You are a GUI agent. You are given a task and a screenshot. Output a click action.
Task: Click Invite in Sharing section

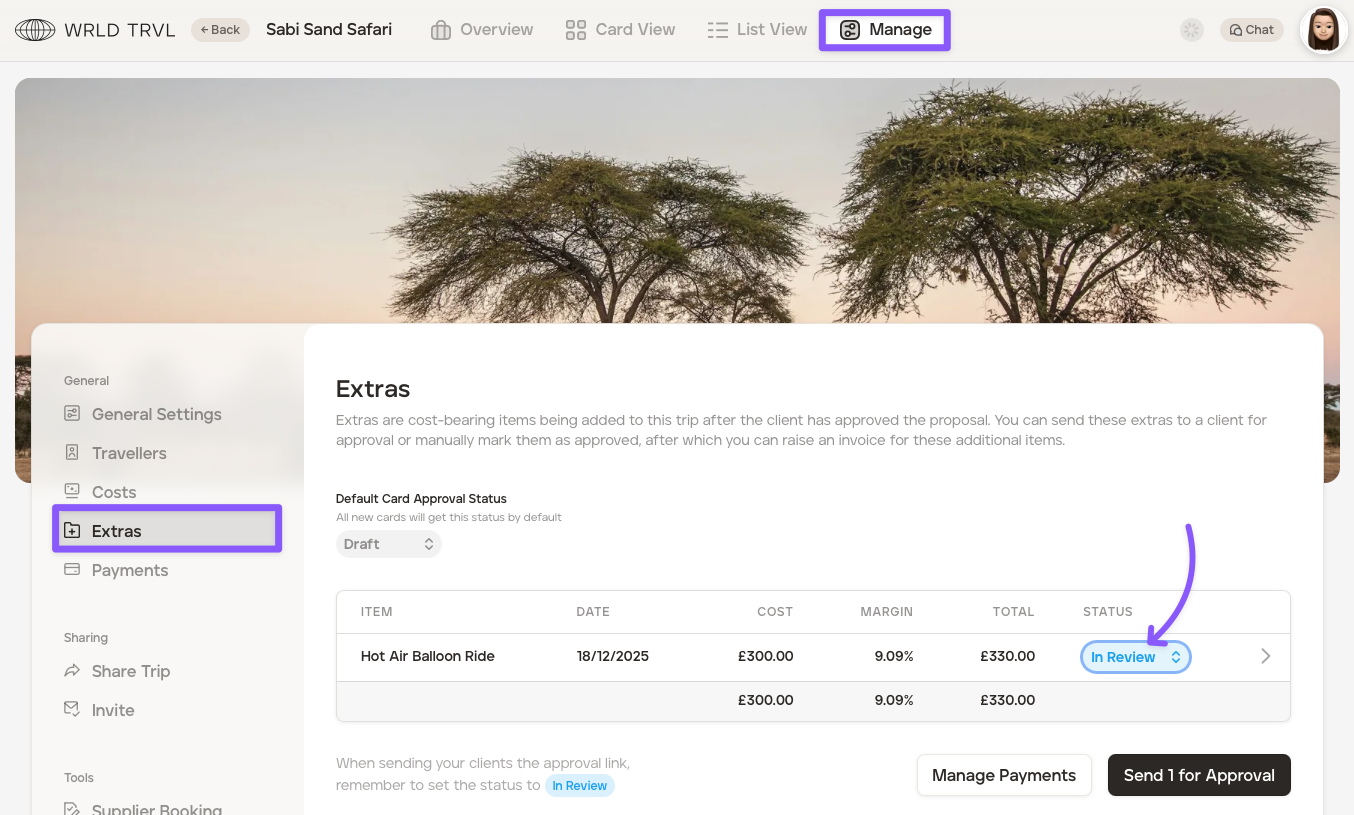[x=112, y=710]
